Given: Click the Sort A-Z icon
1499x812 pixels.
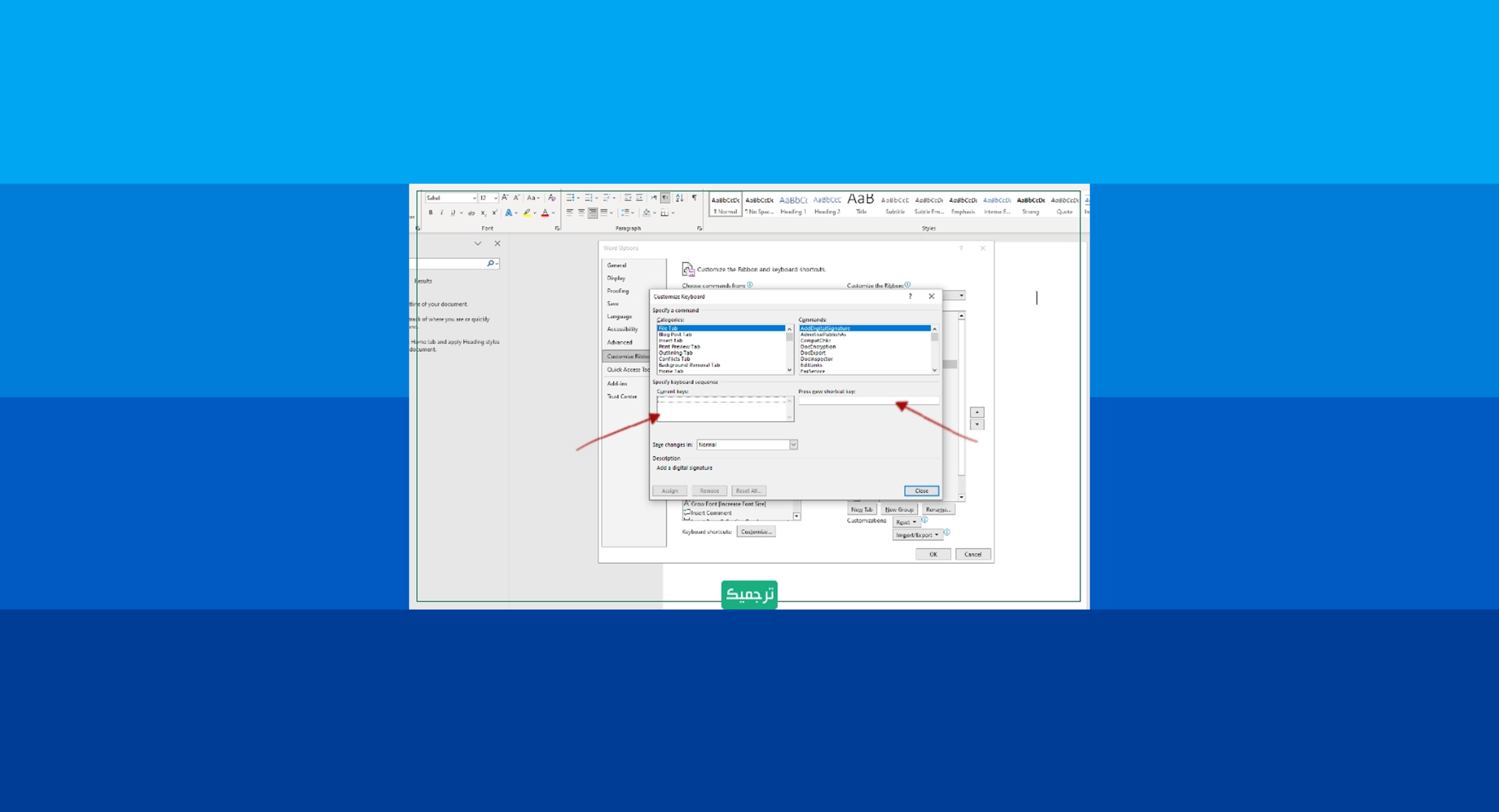Looking at the screenshot, I should (679, 198).
